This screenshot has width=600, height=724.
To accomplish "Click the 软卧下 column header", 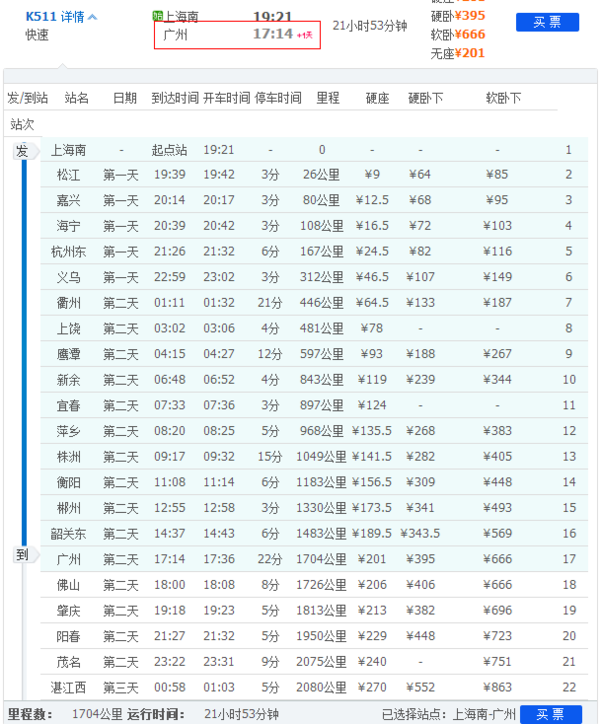I will tap(503, 98).
